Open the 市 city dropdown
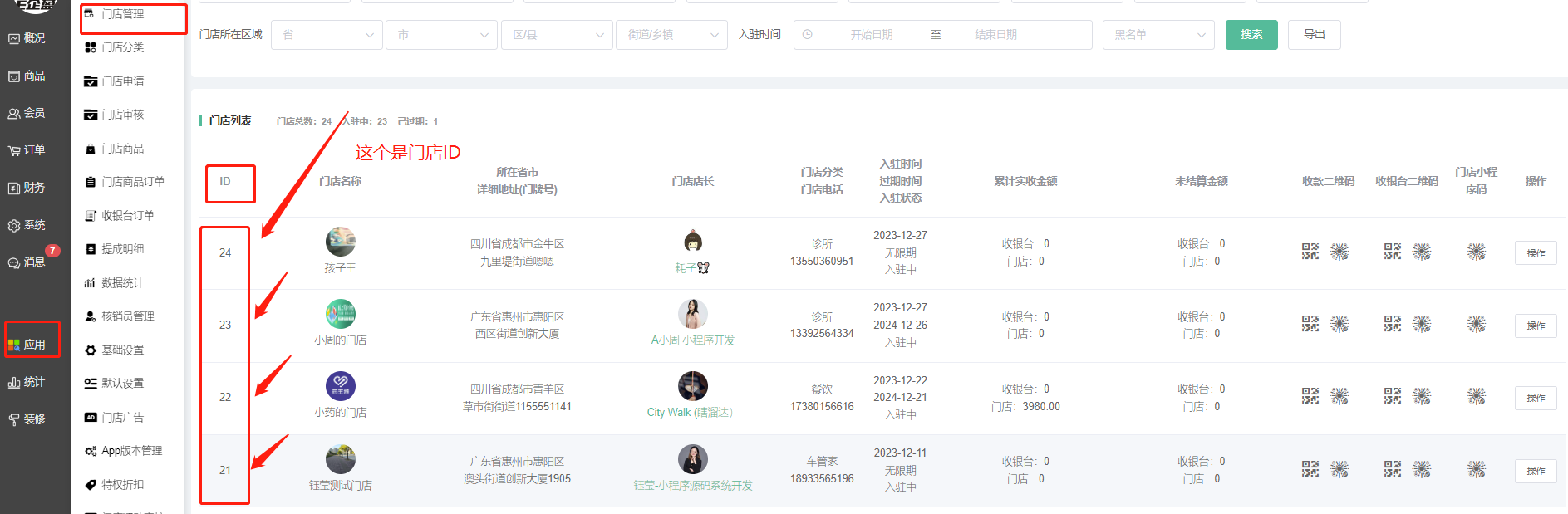 [x=441, y=35]
